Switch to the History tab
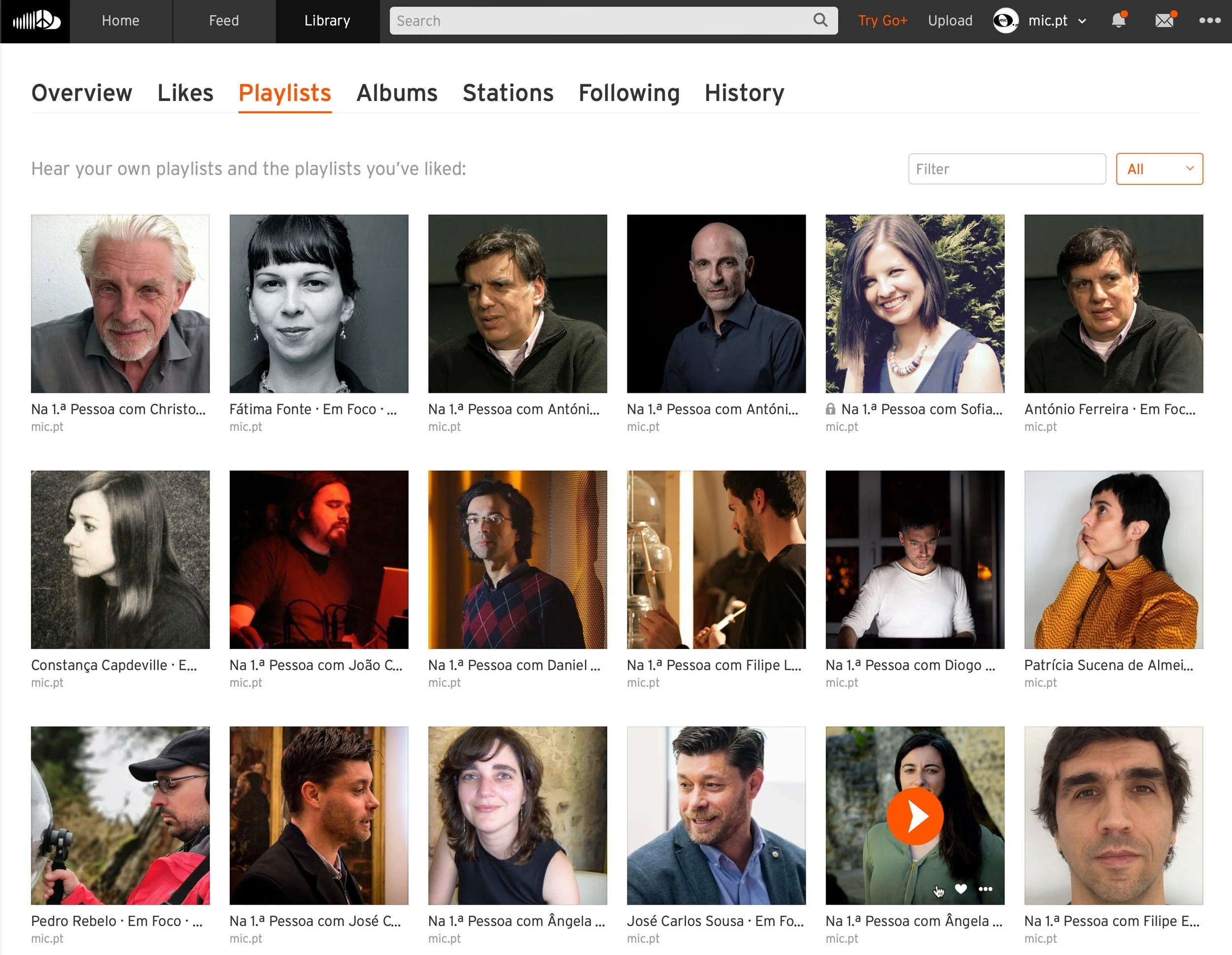Image resolution: width=1232 pixels, height=955 pixels. [744, 93]
